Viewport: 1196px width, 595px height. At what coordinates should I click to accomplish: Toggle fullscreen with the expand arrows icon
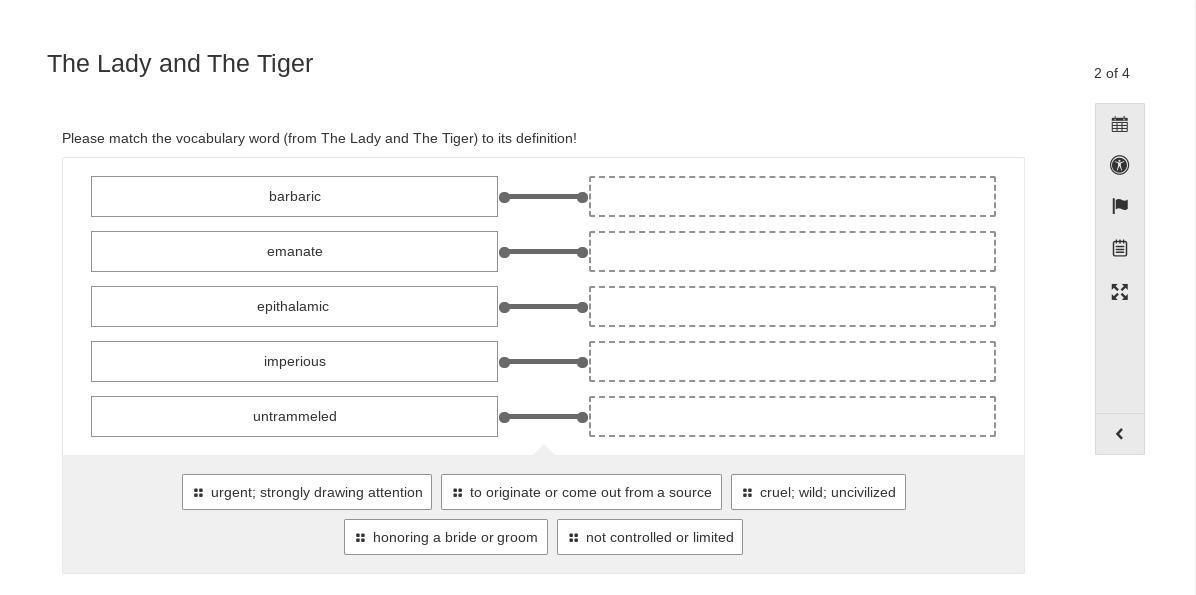point(1119,292)
